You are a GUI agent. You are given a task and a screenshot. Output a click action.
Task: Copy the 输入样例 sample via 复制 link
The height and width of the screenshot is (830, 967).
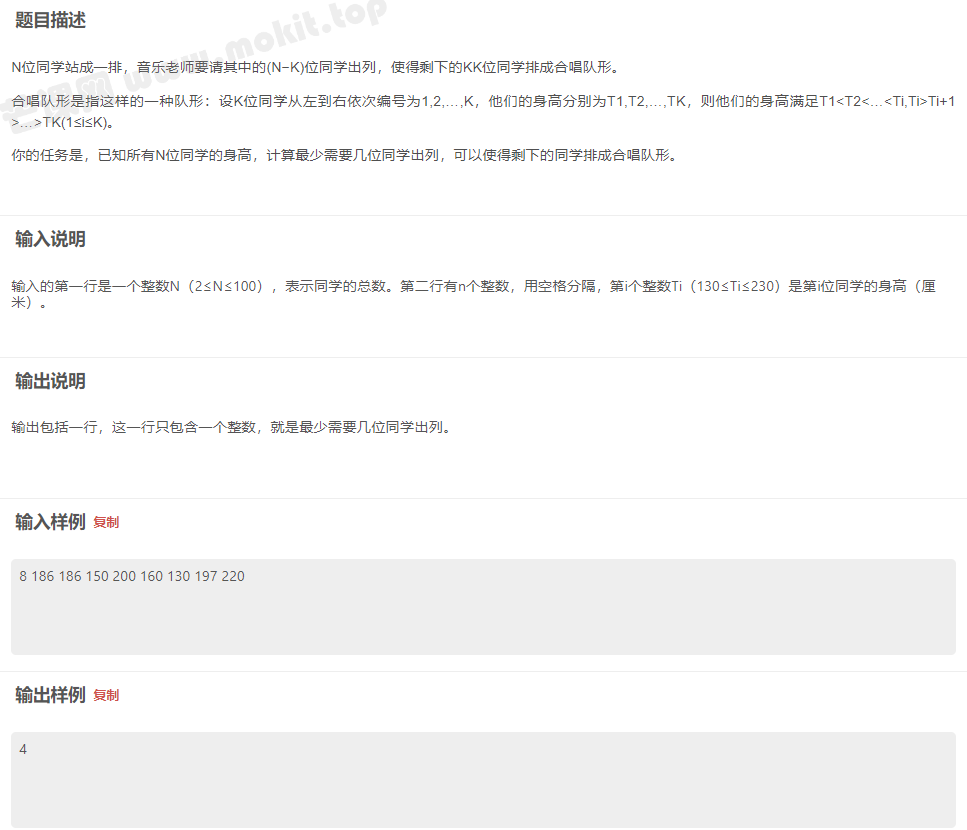pos(106,522)
